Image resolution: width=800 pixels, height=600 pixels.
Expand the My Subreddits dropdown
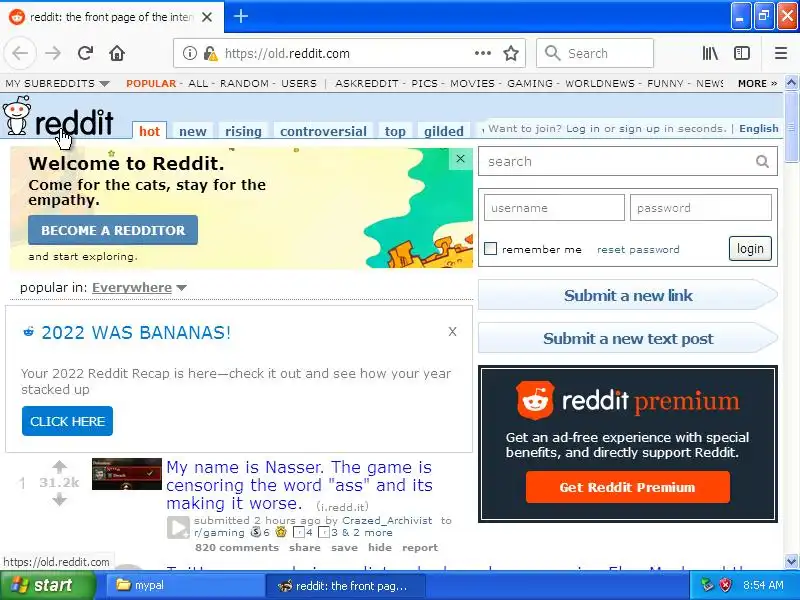click(x=57, y=83)
